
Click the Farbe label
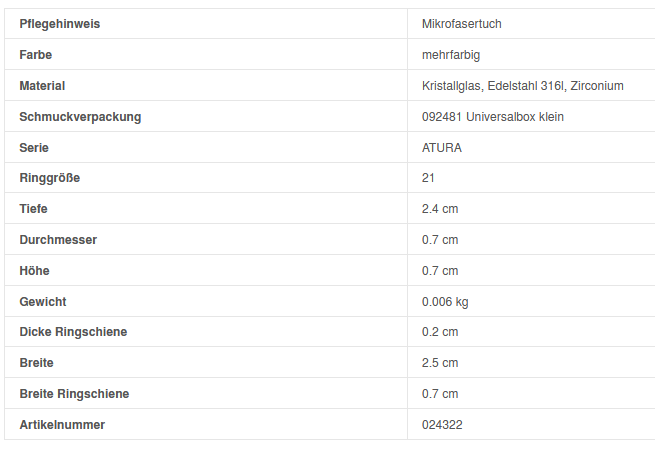(x=36, y=54)
